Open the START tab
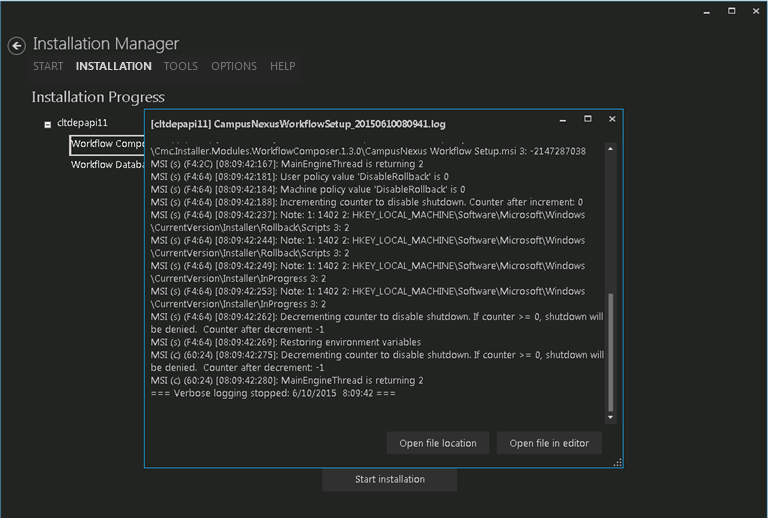Image resolution: width=768 pixels, height=518 pixels. (x=48, y=67)
